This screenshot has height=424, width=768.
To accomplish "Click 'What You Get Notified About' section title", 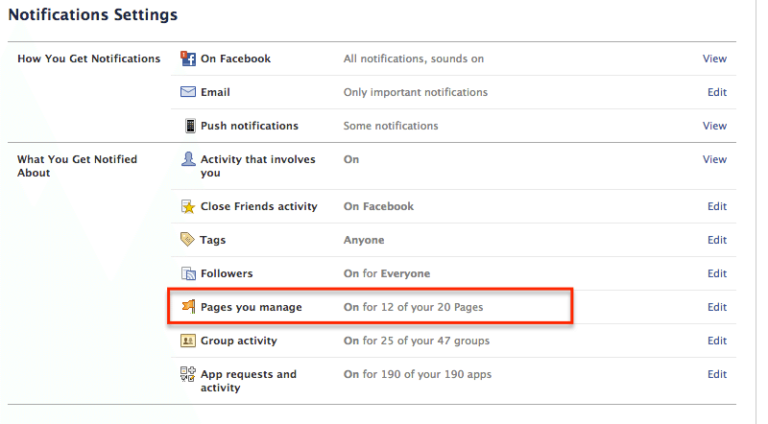I will (x=77, y=166).
